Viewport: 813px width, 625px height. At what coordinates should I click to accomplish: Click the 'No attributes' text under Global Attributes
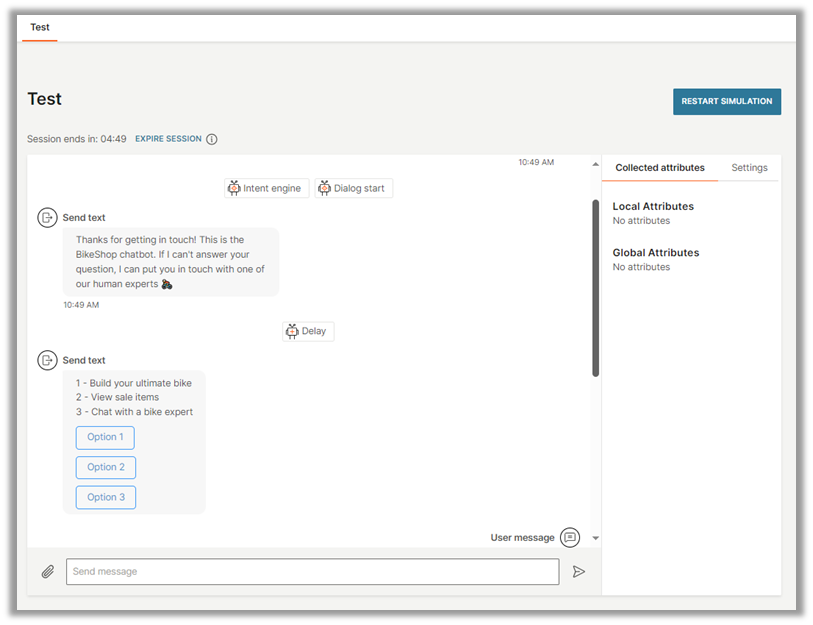641,267
